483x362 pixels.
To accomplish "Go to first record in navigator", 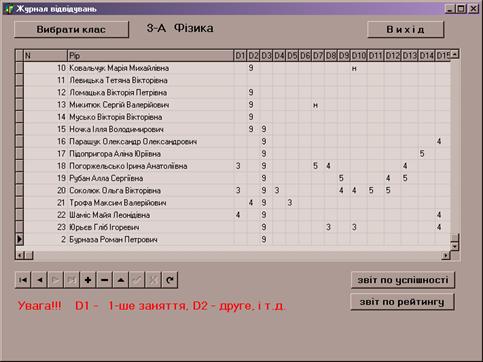I will [23, 280].
